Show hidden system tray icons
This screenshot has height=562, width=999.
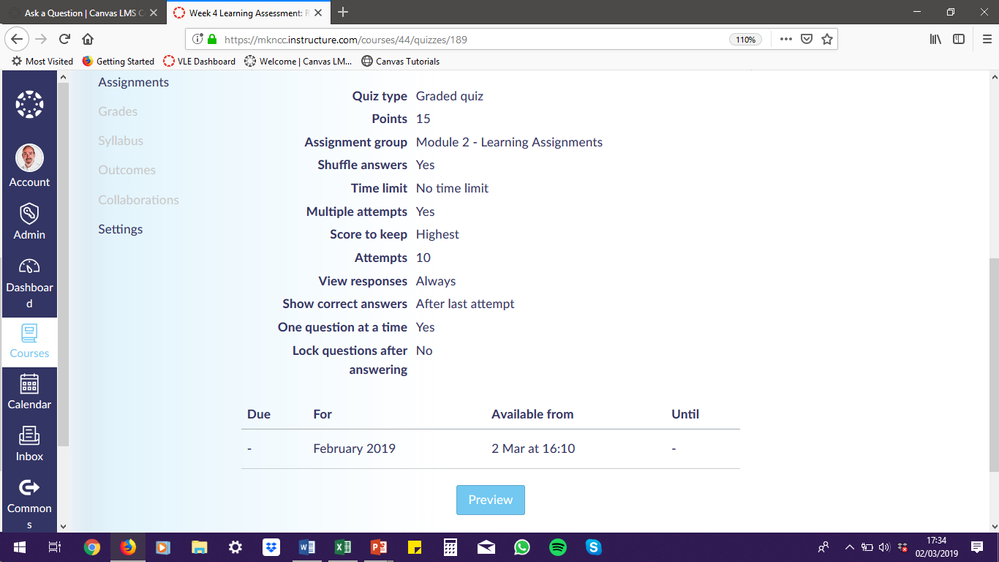click(x=850, y=547)
